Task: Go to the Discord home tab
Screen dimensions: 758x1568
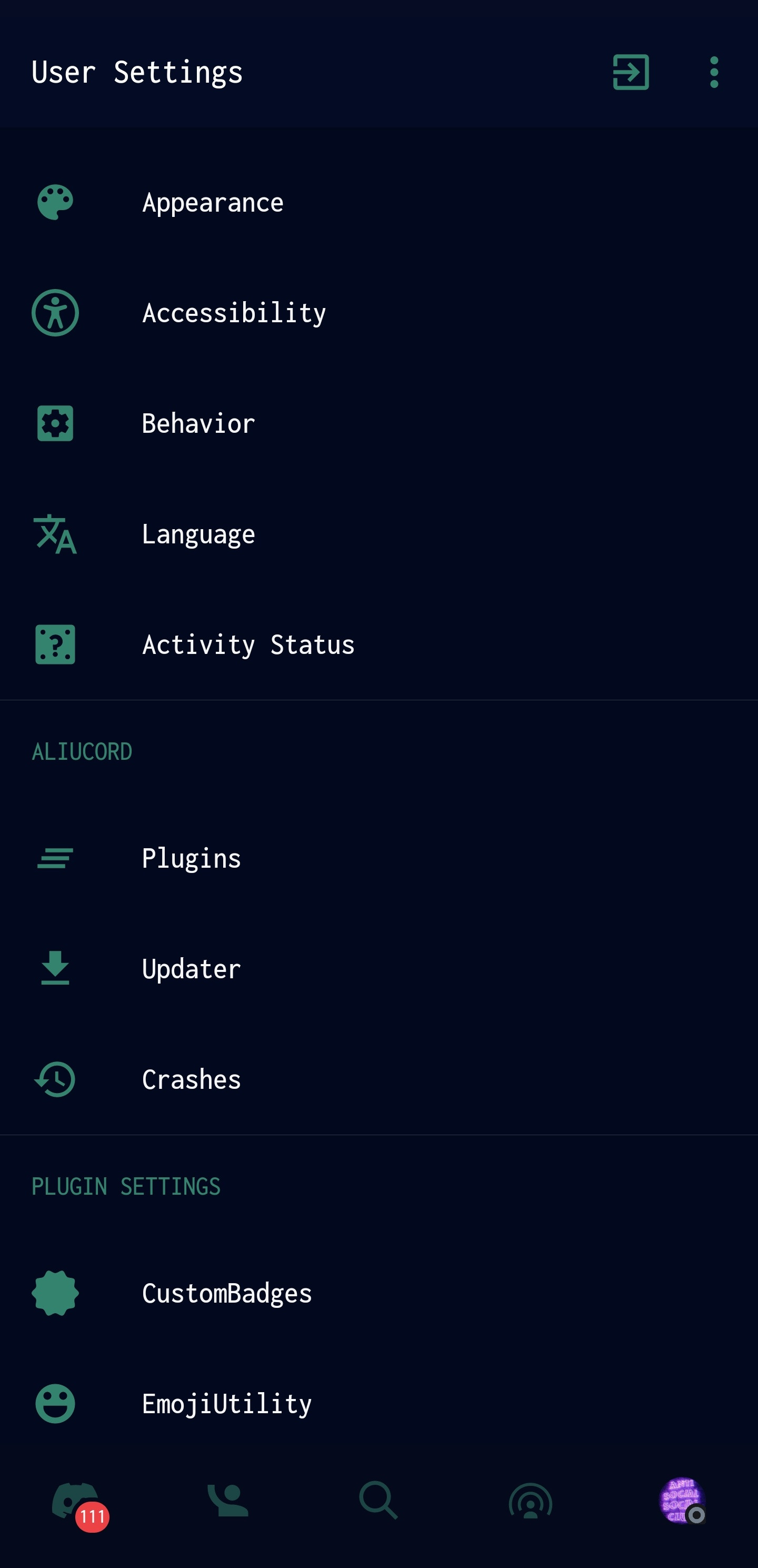Action: [75, 1501]
